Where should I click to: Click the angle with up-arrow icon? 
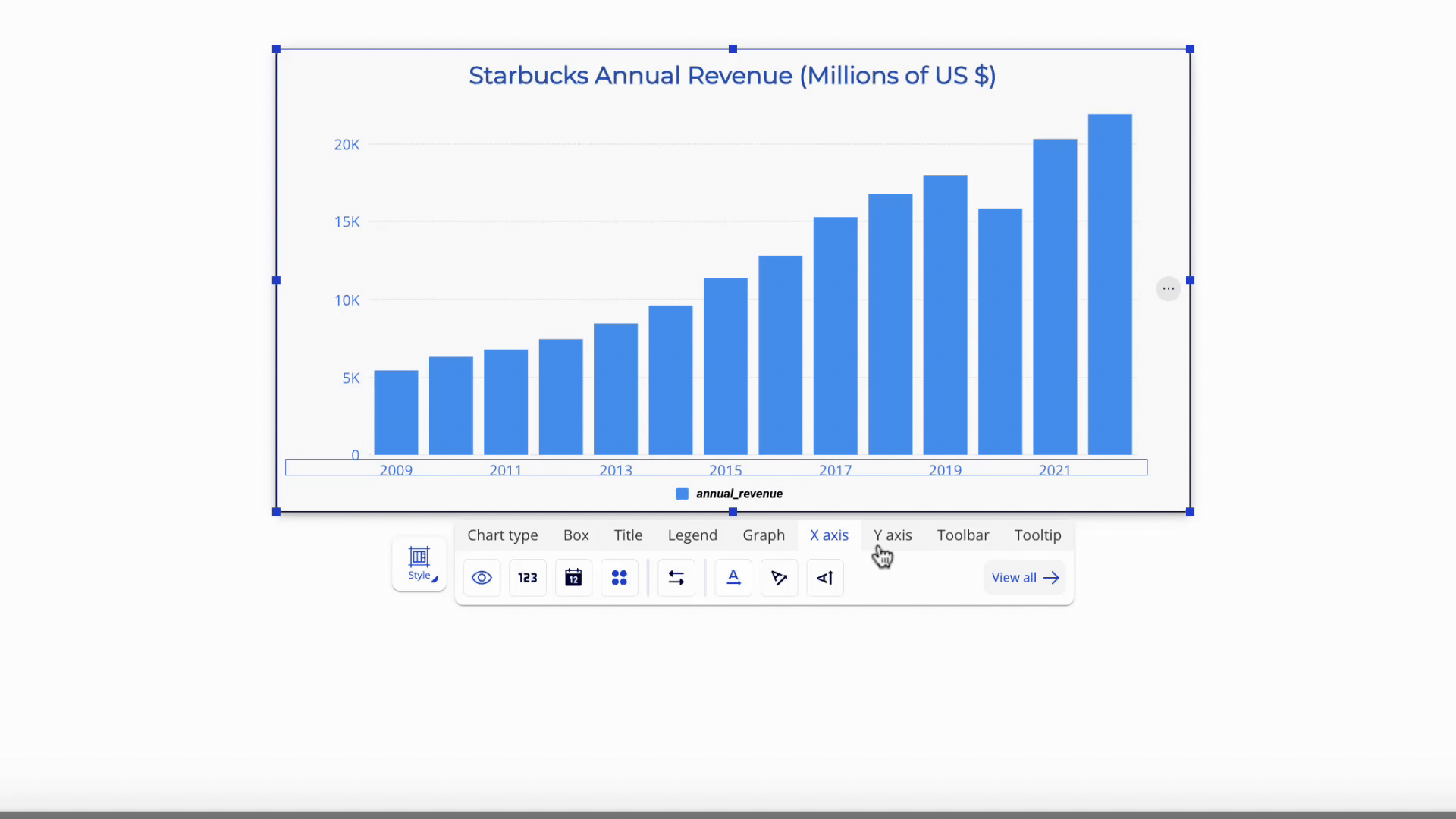[825, 578]
